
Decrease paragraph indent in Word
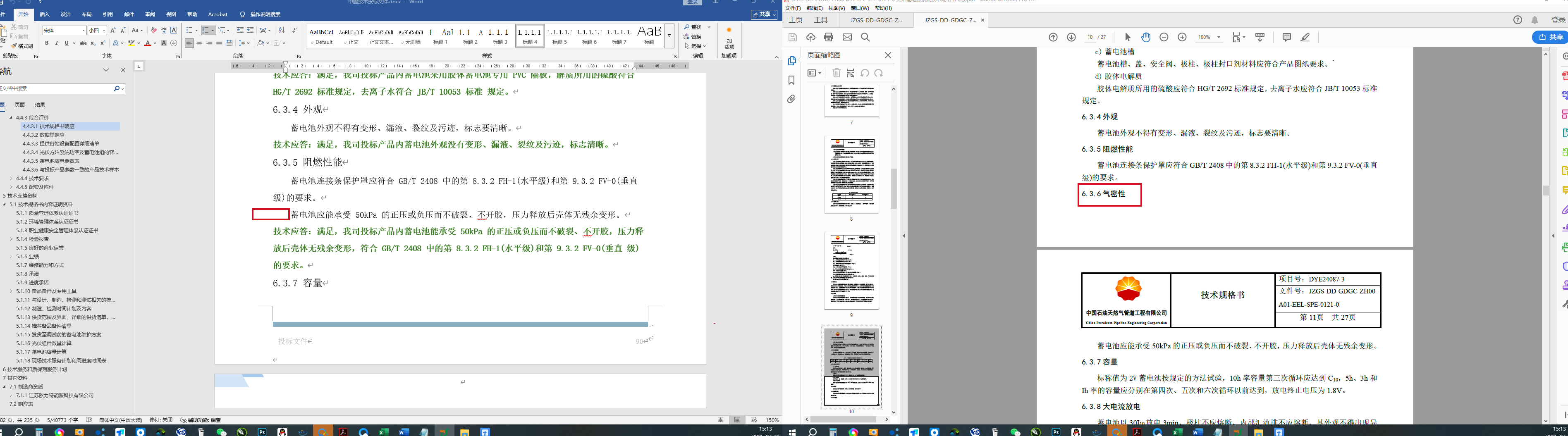(x=240, y=31)
